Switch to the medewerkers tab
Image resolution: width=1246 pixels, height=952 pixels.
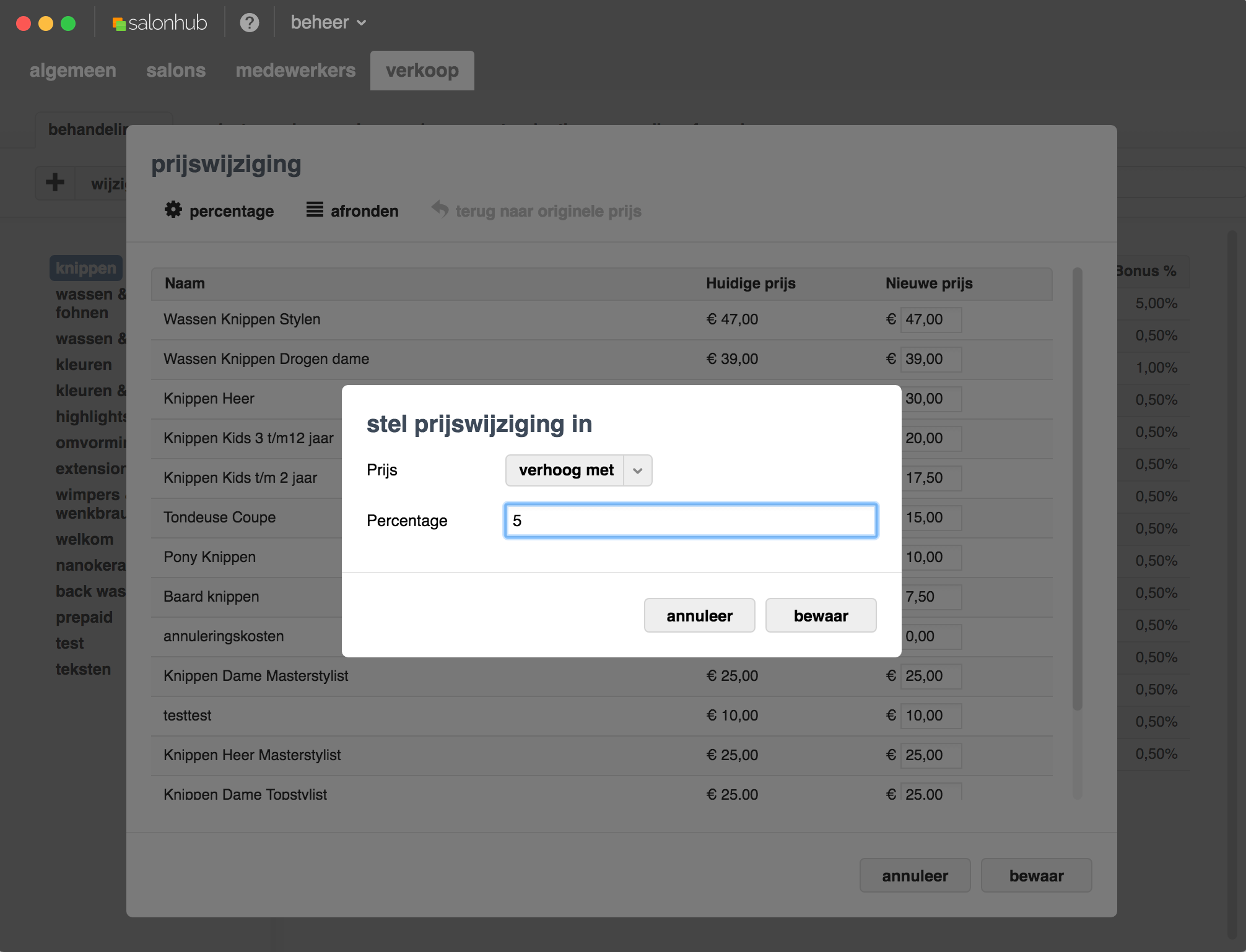[295, 71]
